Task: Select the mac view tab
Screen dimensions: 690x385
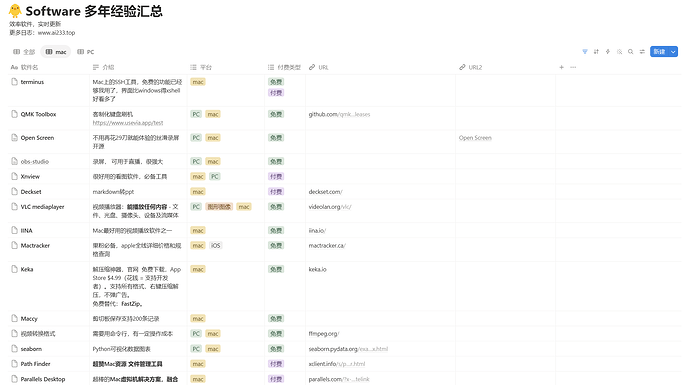Action: 56,52
